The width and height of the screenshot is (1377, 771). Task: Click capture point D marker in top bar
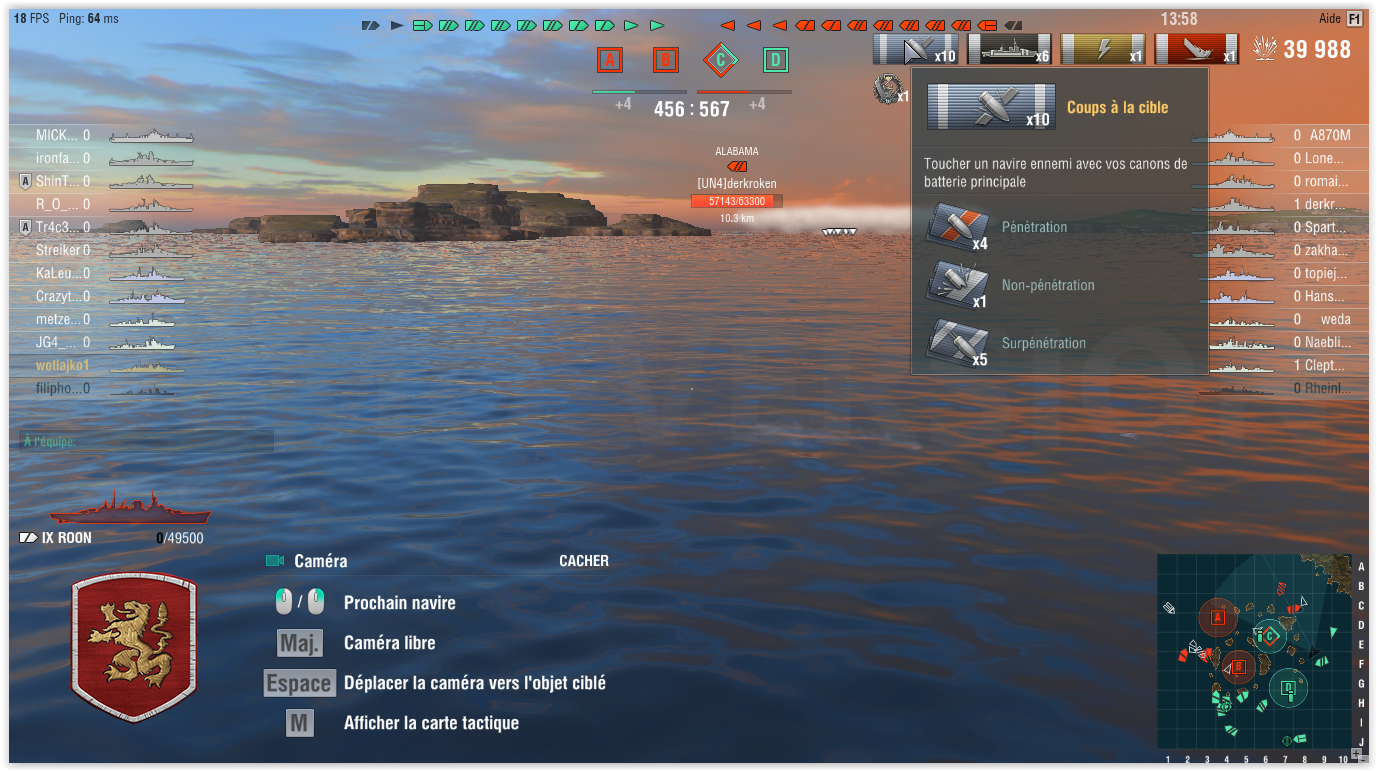coord(775,61)
